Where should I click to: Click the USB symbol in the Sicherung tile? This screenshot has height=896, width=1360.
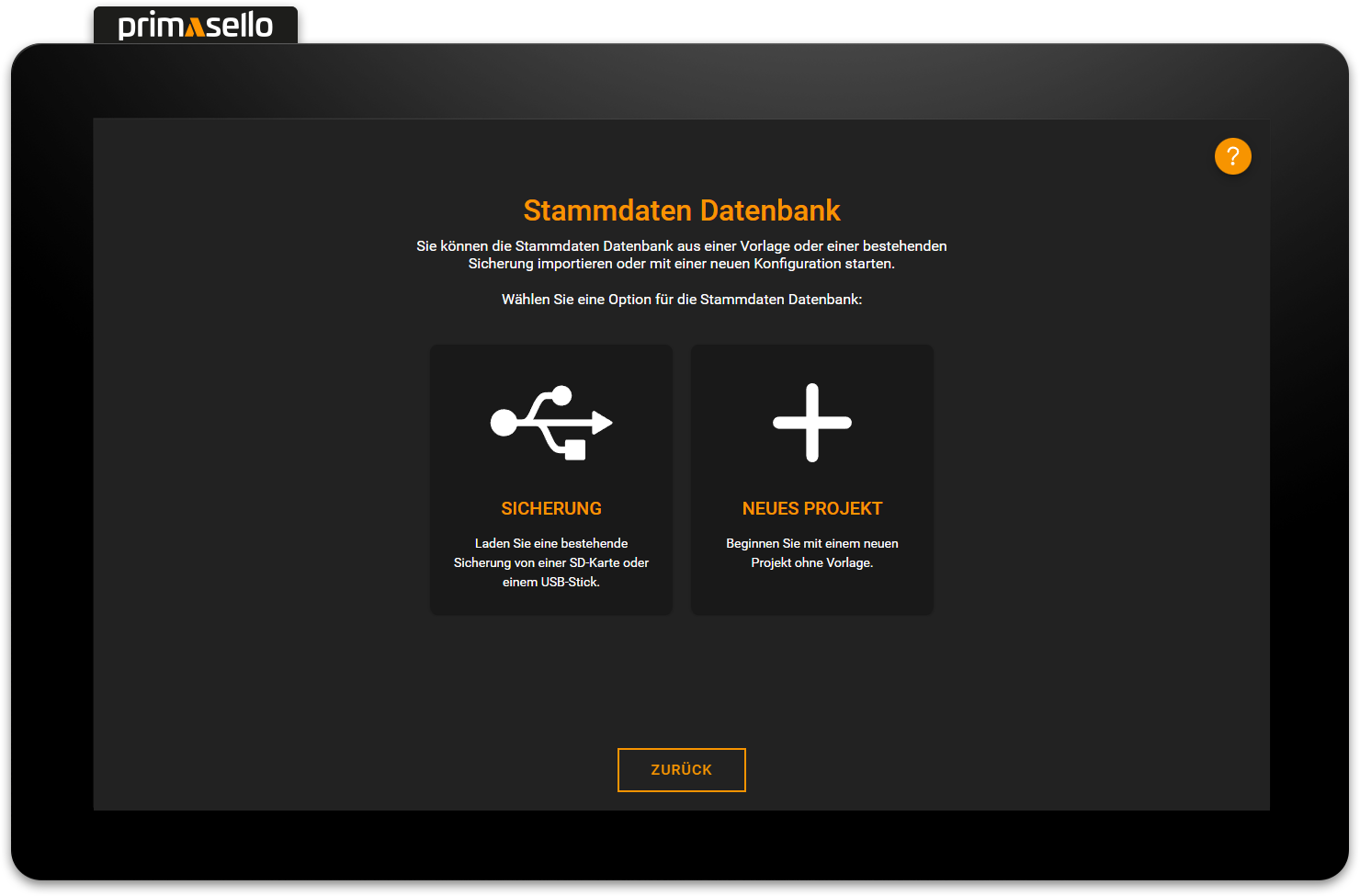550,423
